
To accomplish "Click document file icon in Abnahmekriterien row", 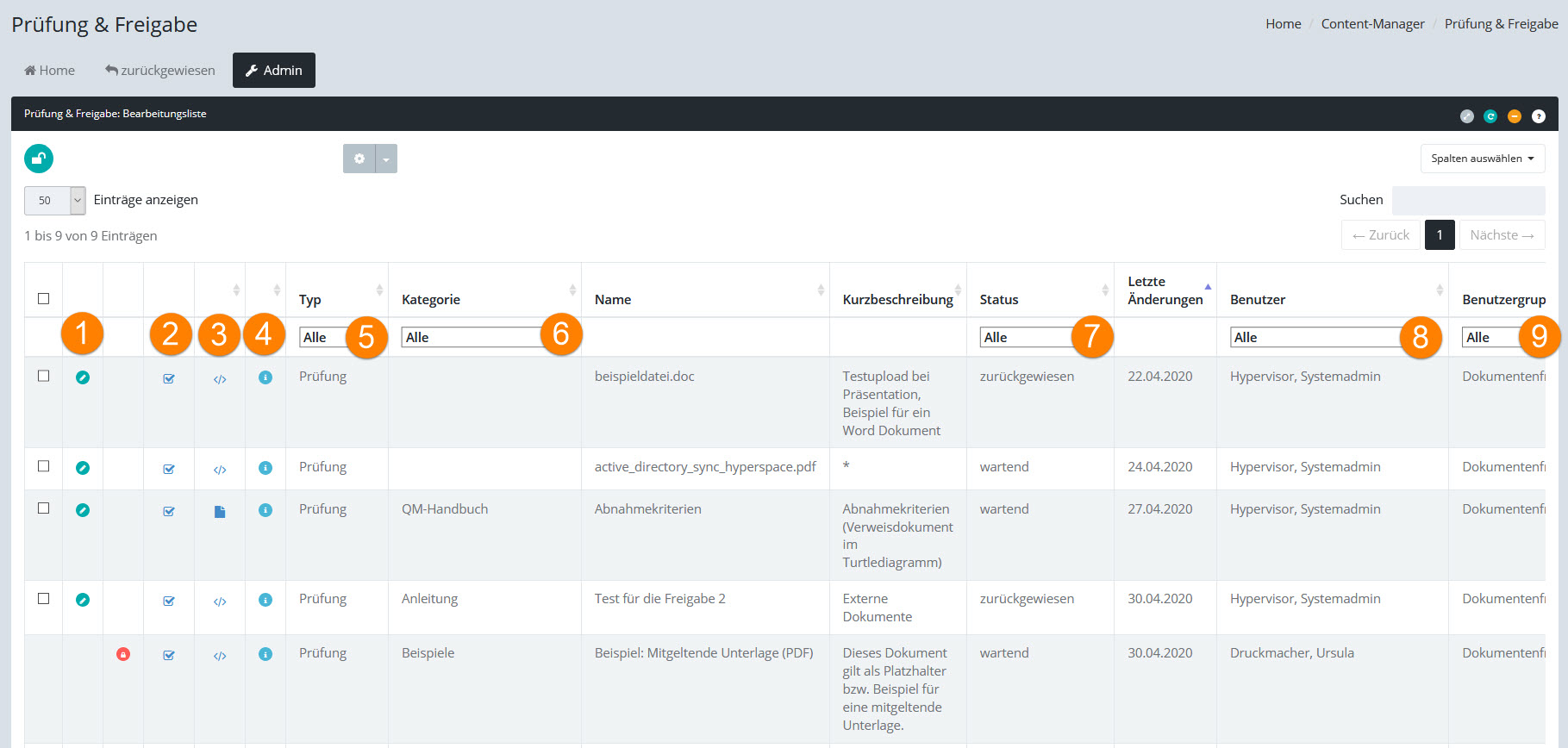I will click(x=220, y=512).
